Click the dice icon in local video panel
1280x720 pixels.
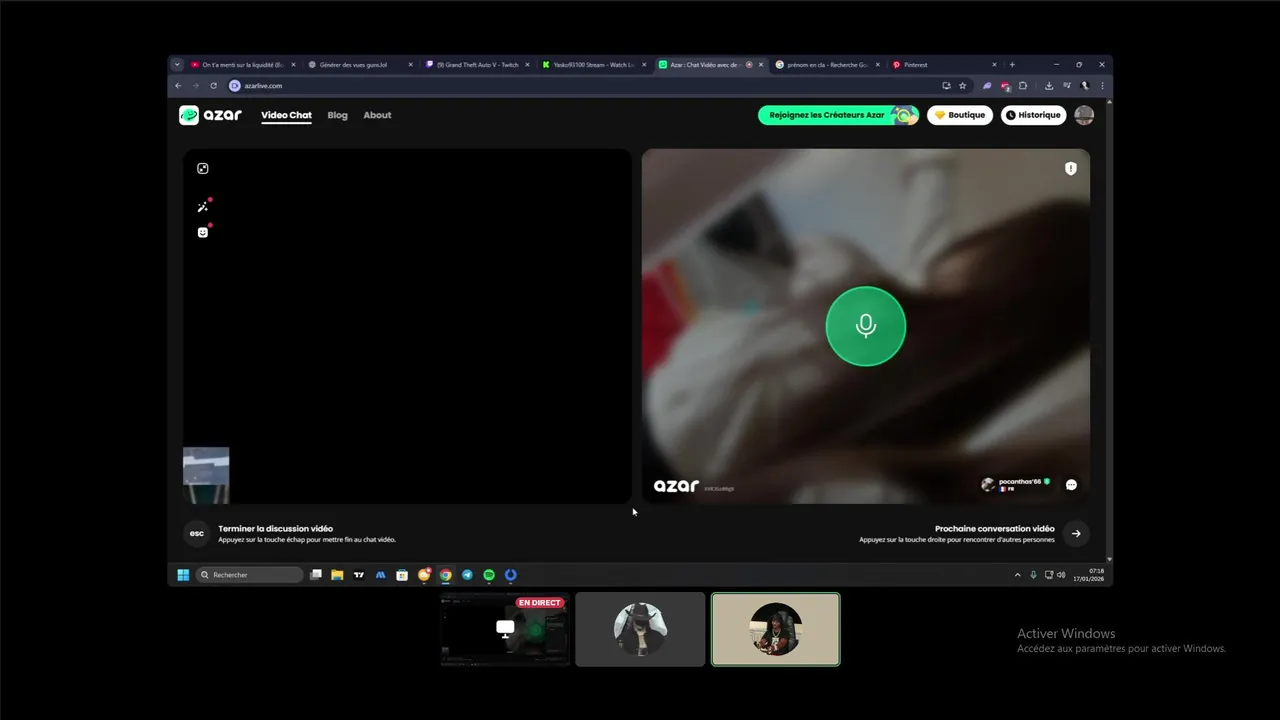(203, 169)
